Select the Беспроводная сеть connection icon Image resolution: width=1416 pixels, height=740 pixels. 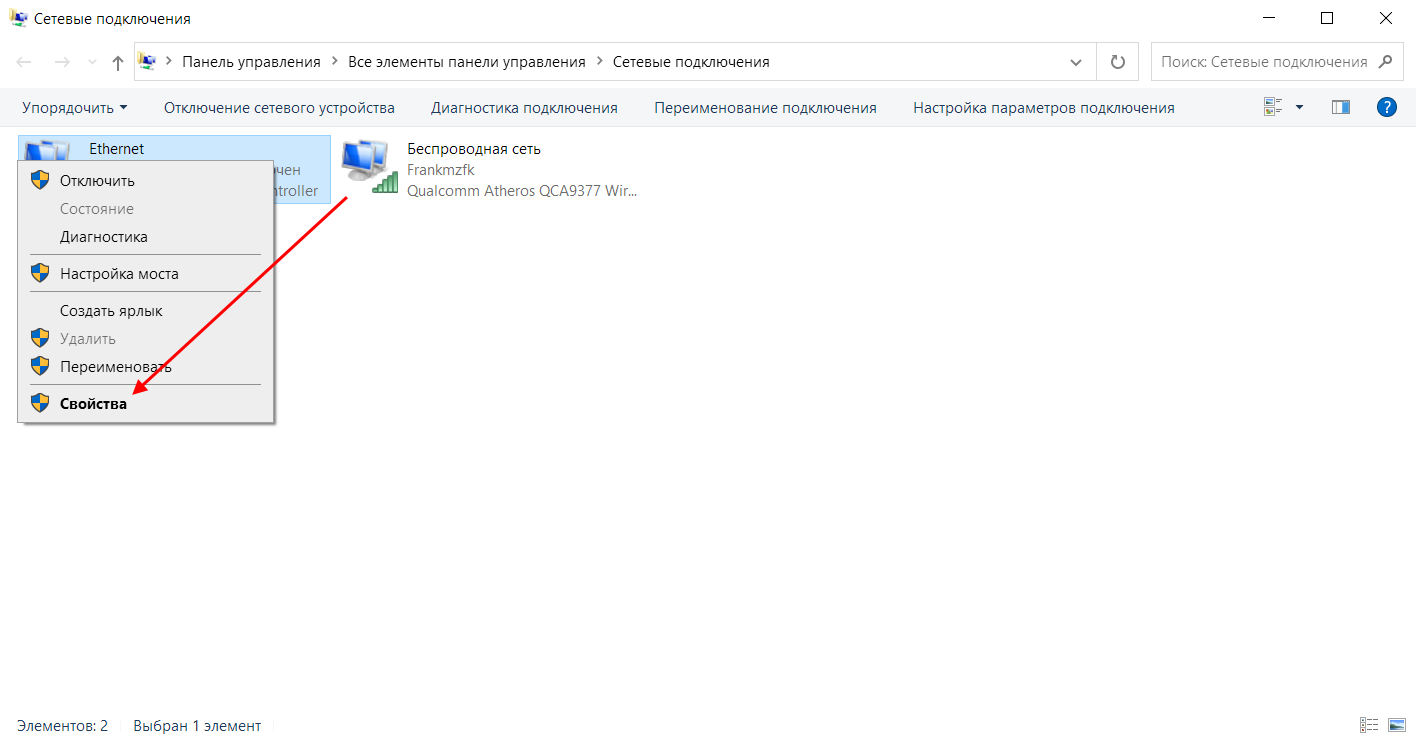click(x=368, y=167)
